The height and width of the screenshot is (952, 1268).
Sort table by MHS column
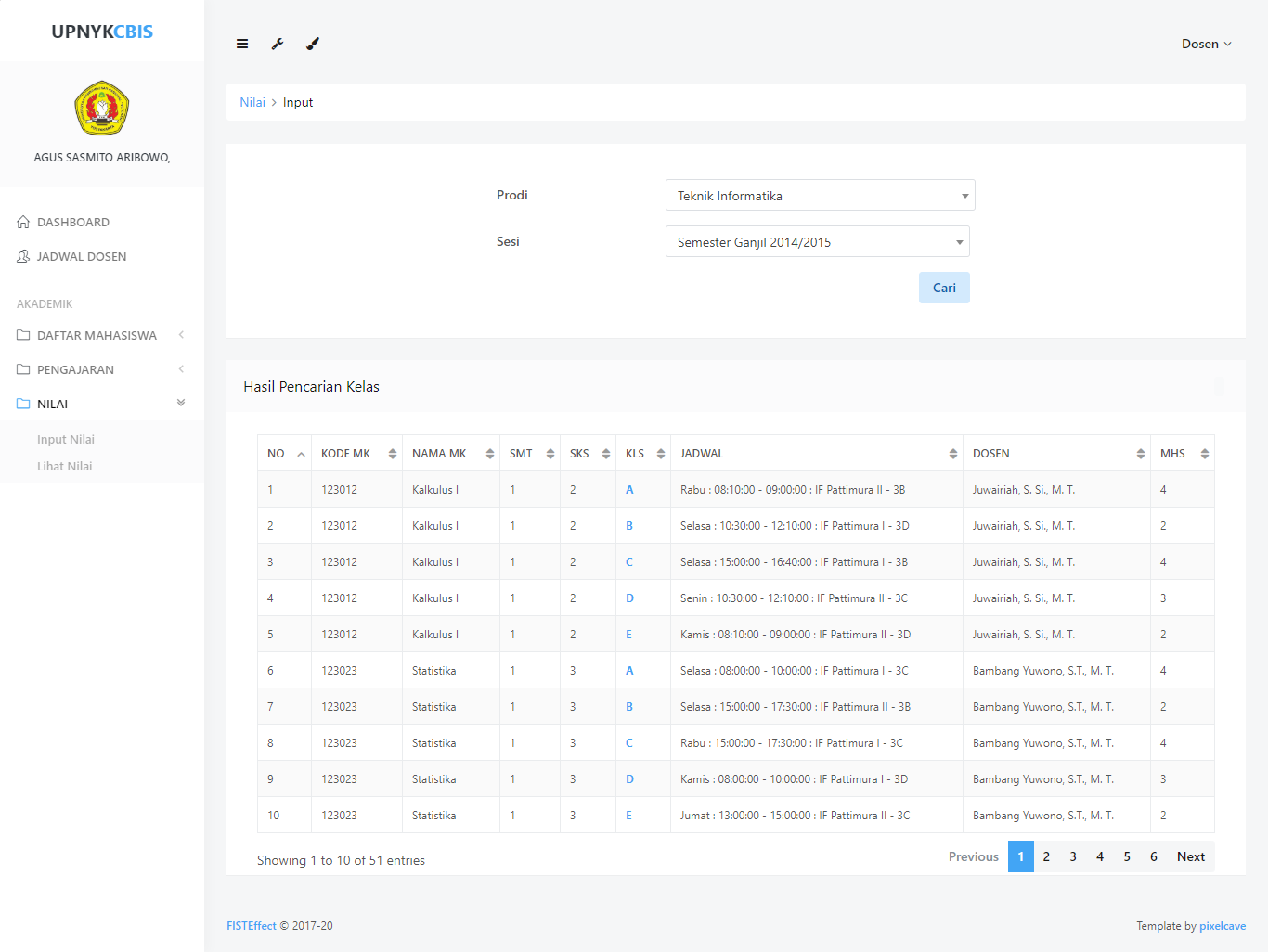[x=1183, y=454]
